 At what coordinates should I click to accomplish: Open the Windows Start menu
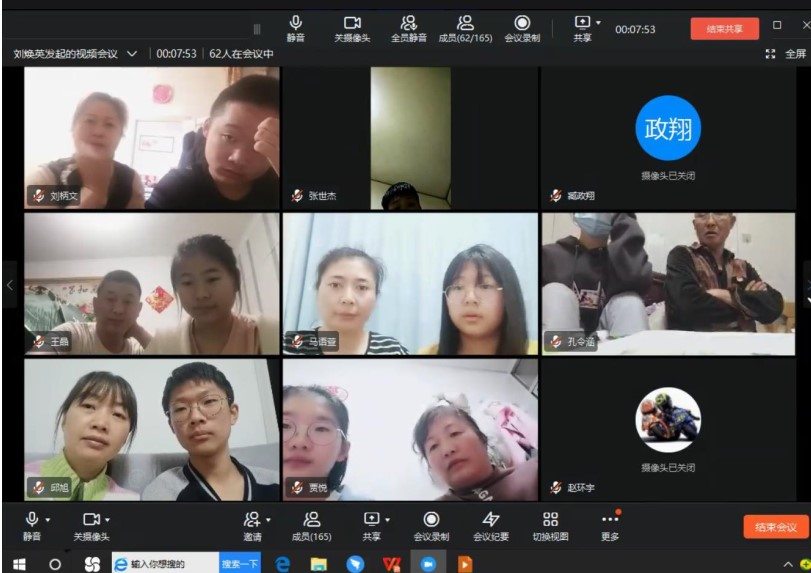point(18,564)
